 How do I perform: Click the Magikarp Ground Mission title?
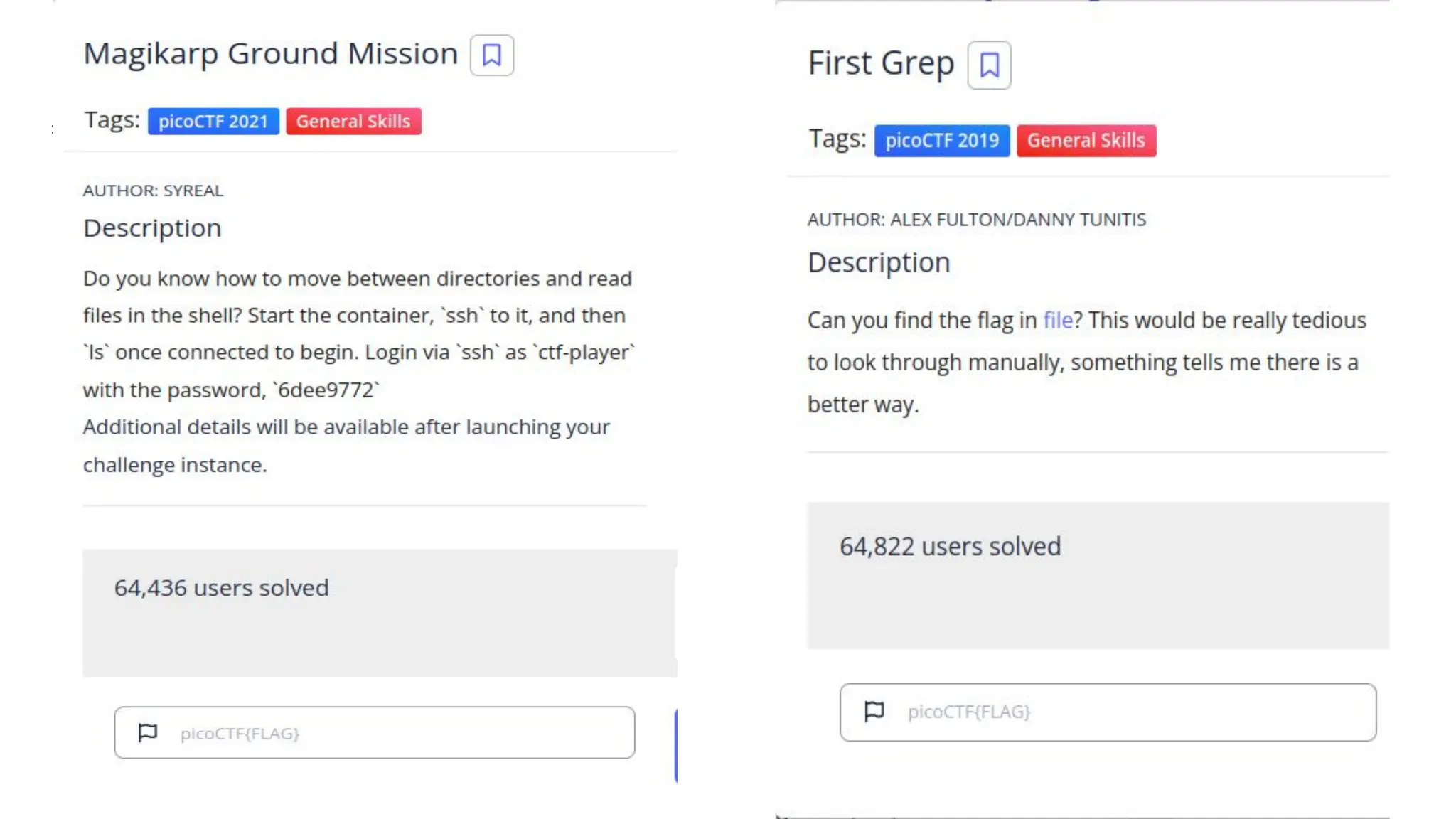point(270,54)
